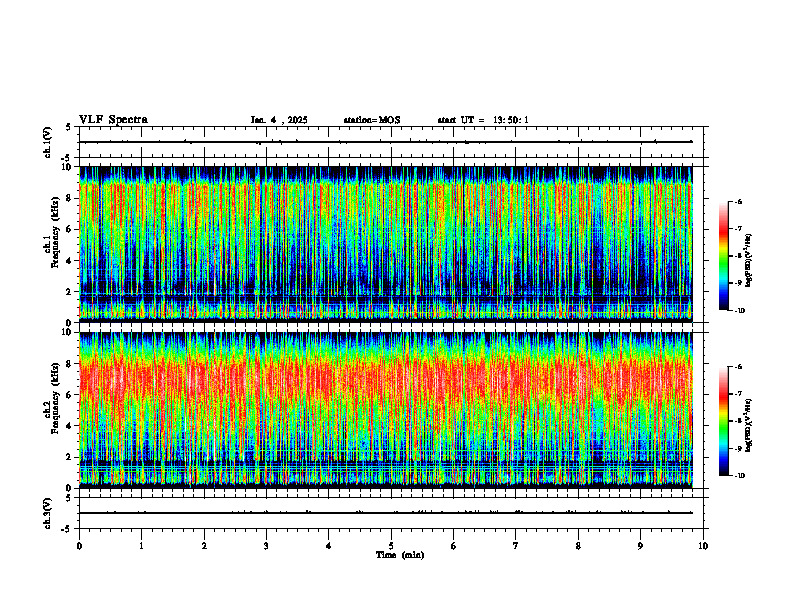
Task: Click time axis tick label "9"
Action: pos(640,546)
